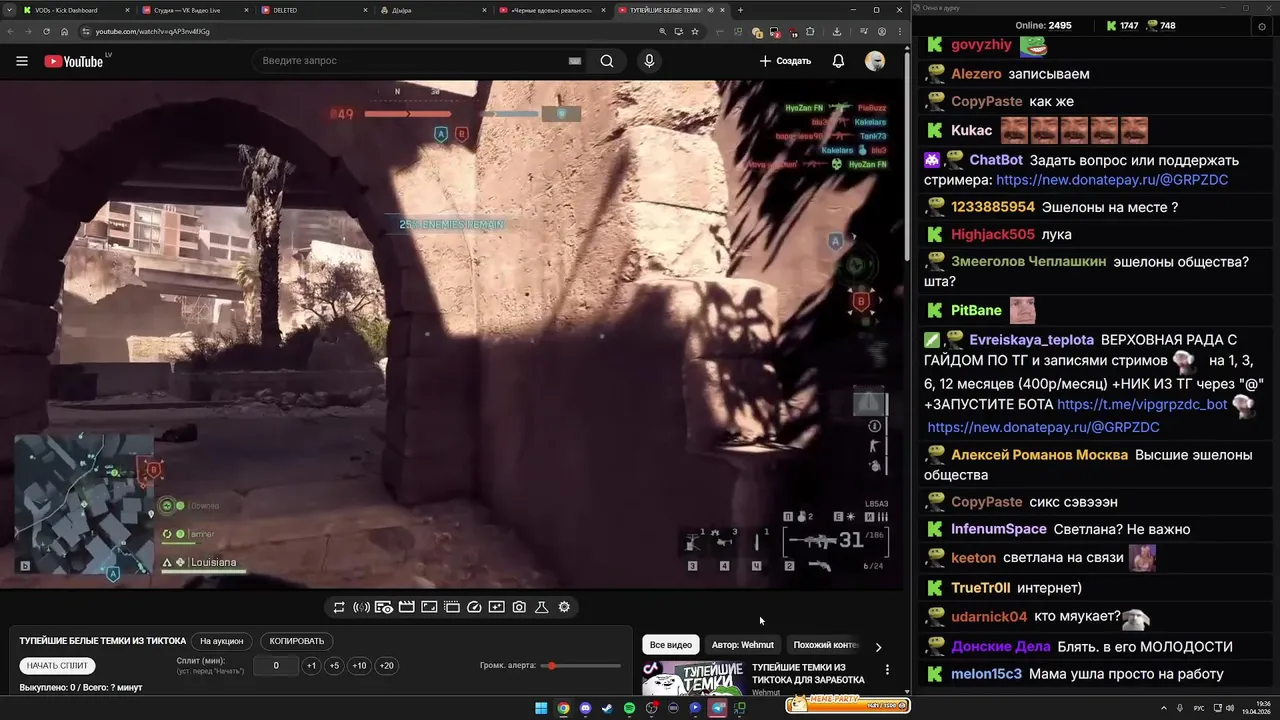The image size is (1280, 720).
Task: Reload the page in the browser
Action: pyautogui.click(x=46, y=31)
